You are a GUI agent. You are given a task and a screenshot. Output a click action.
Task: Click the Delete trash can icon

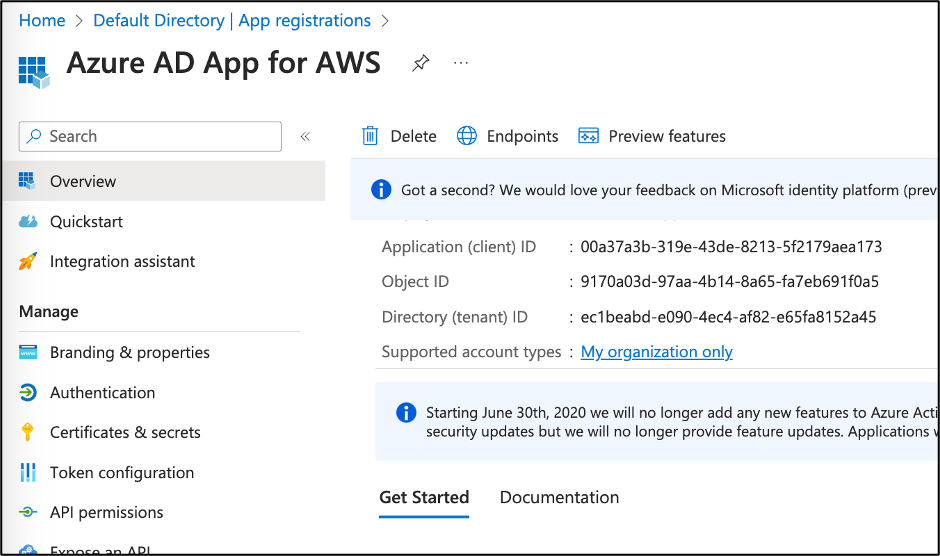[x=370, y=136]
